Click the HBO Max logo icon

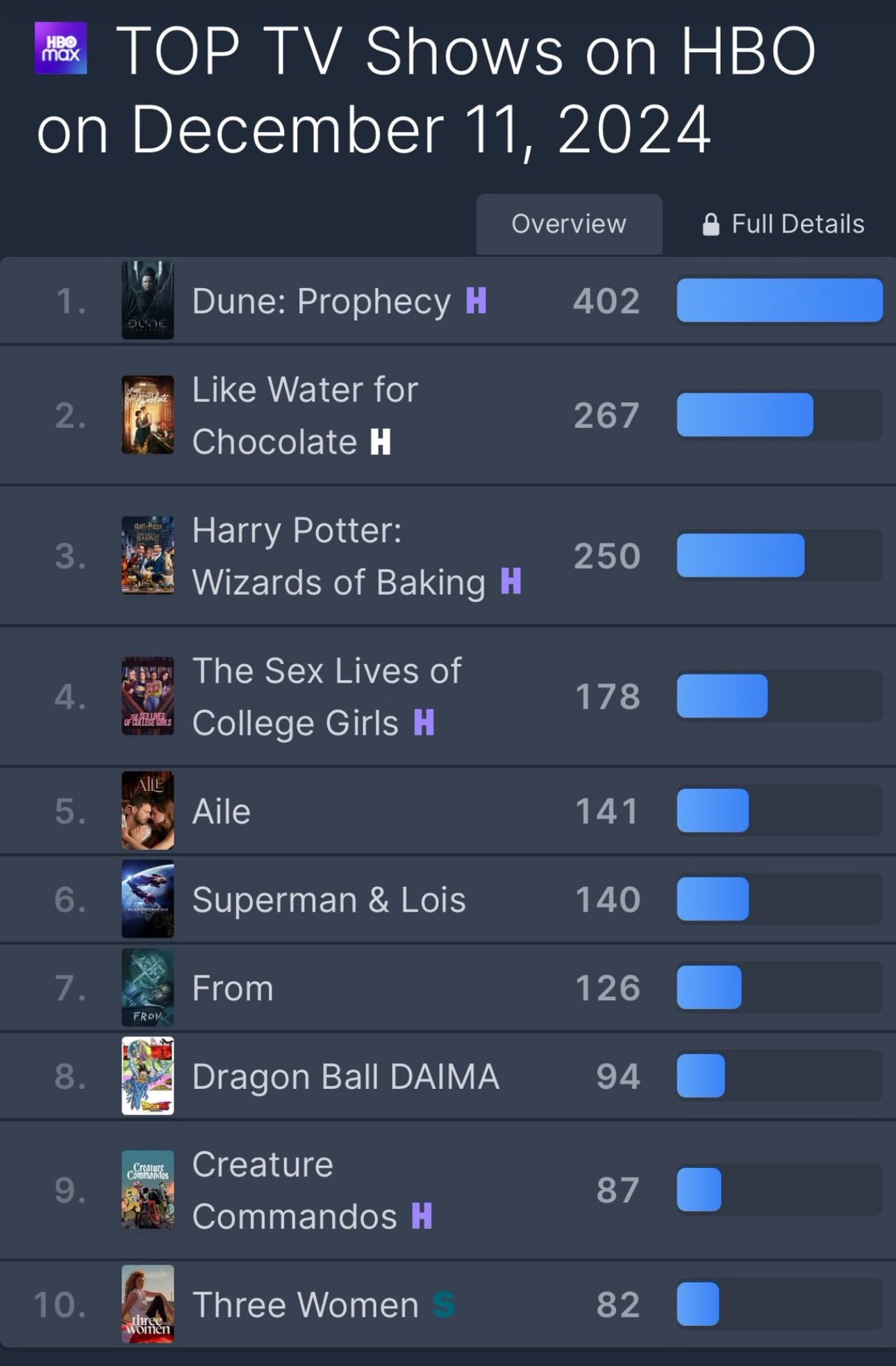pos(61,48)
